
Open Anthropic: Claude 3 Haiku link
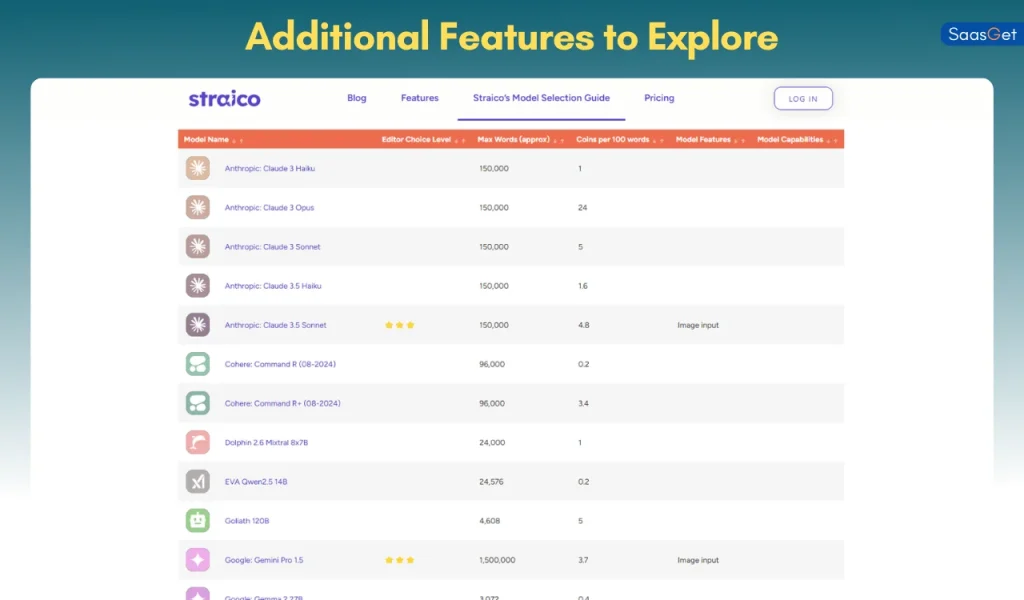270,168
